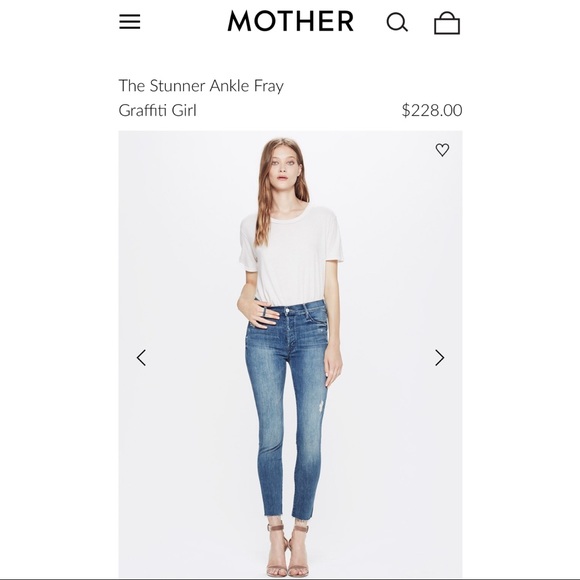The width and height of the screenshot is (580, 580).
Task: Click the search magnifier icon
Action: pos(397,22)
